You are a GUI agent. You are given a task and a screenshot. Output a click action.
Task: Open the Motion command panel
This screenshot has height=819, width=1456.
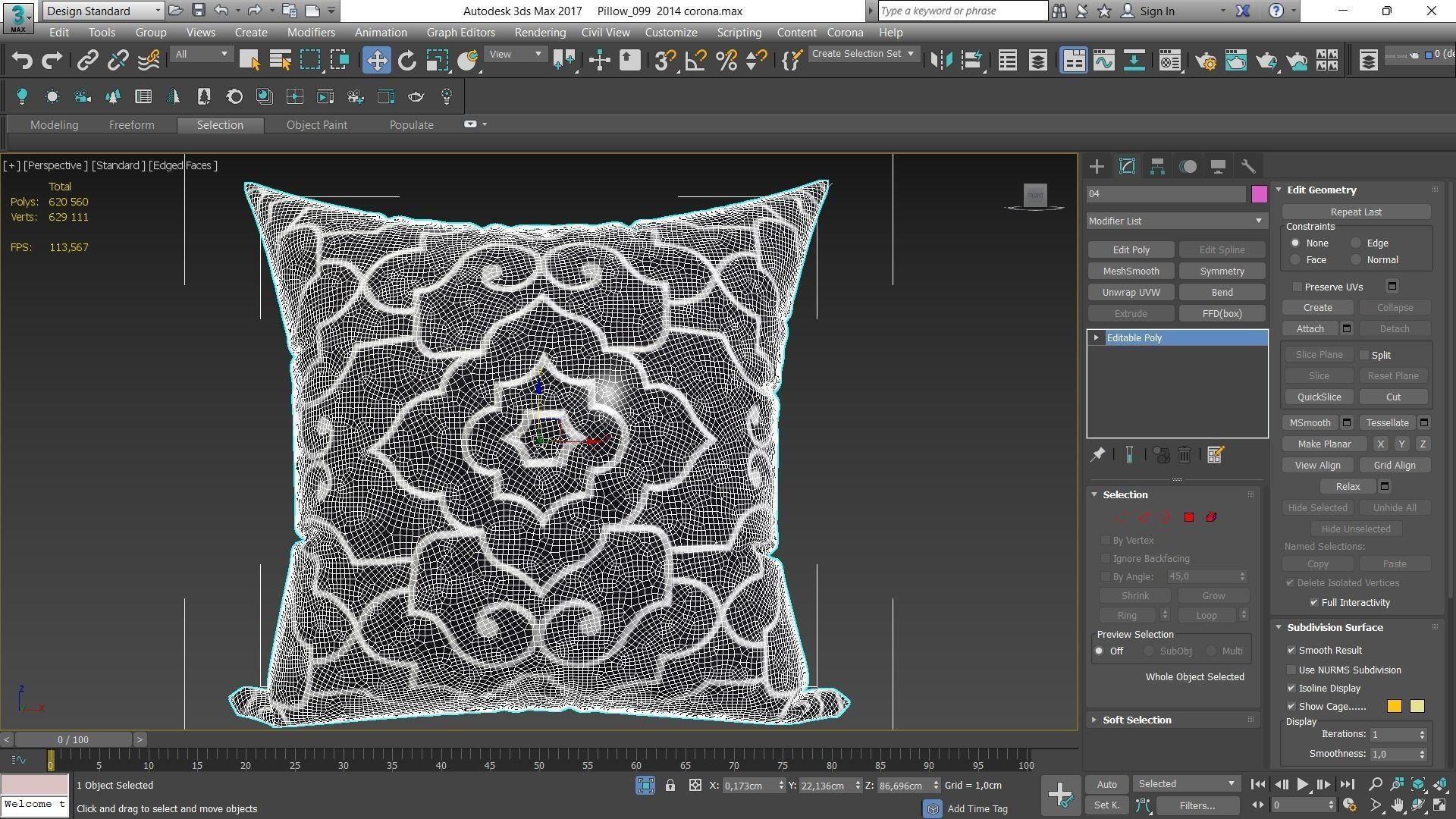(x=1188, y=167)
